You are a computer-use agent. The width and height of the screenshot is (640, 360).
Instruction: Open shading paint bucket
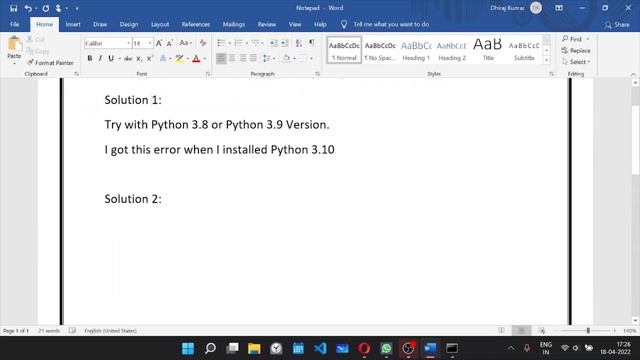point(286,58)
